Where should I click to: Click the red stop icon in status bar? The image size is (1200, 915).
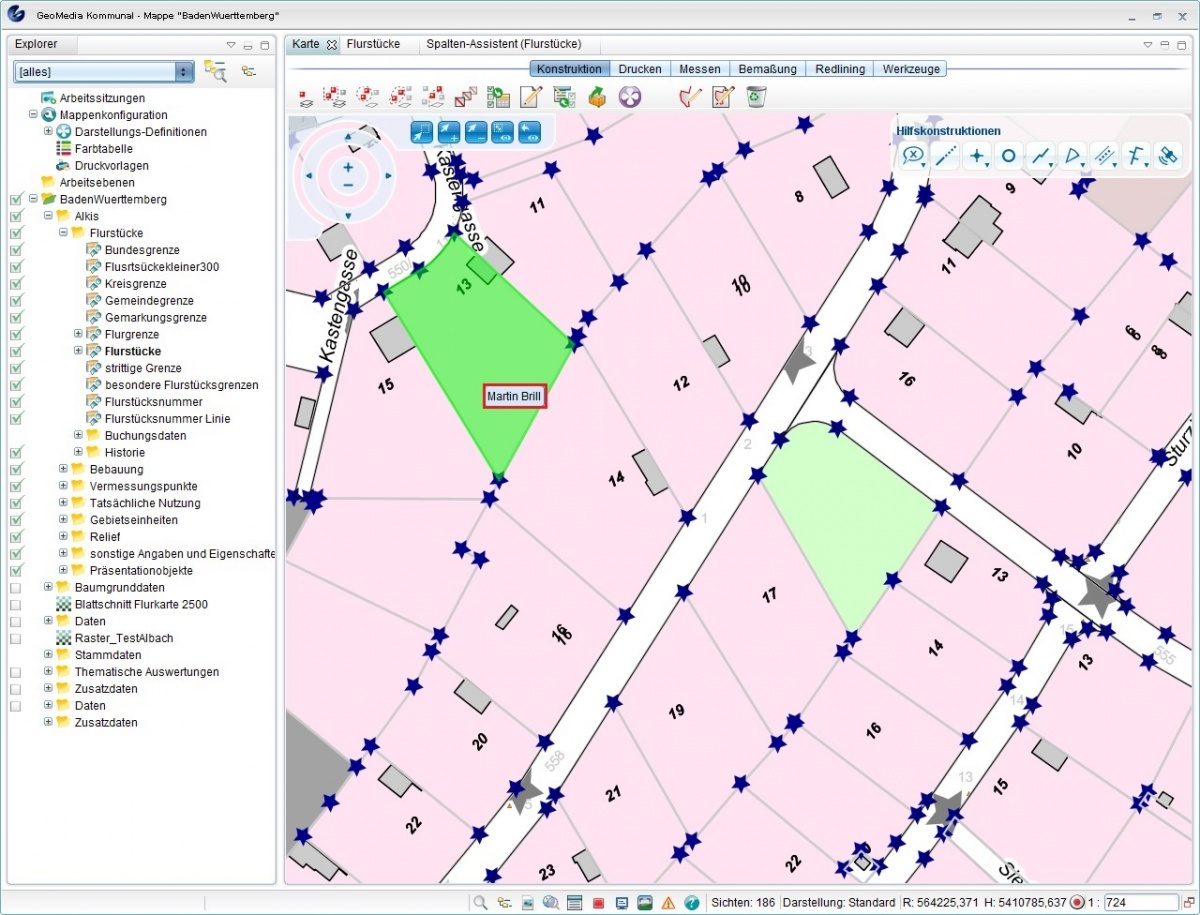(x=598, y=902)
